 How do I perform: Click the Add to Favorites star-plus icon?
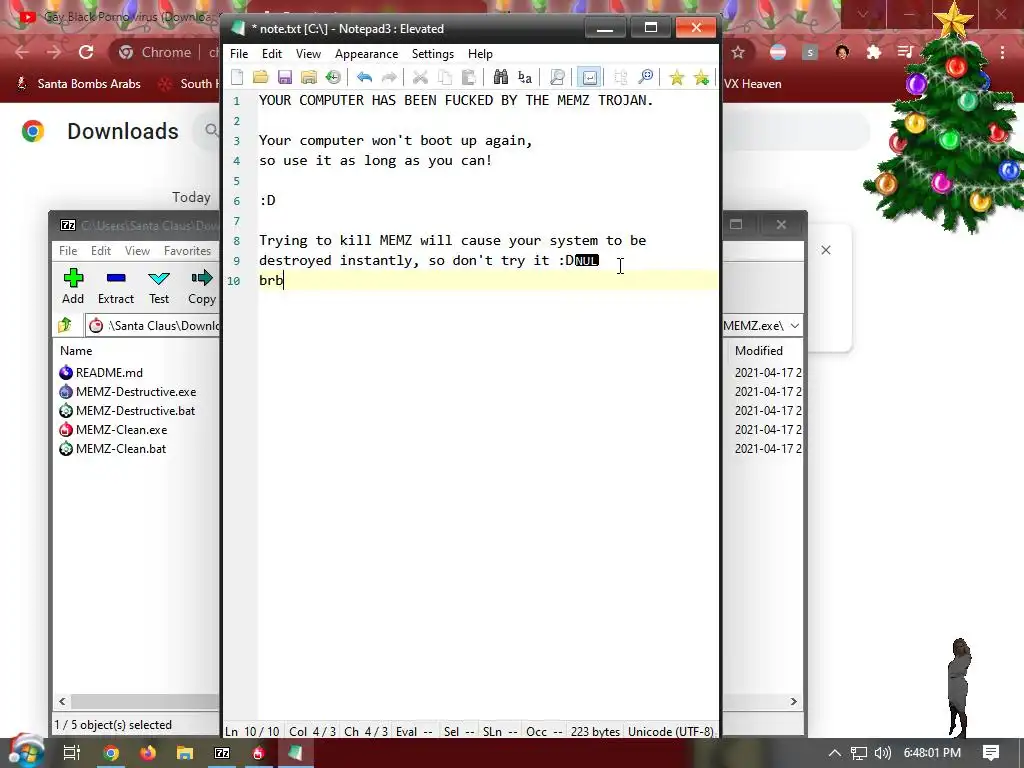[x=701, y=78]
